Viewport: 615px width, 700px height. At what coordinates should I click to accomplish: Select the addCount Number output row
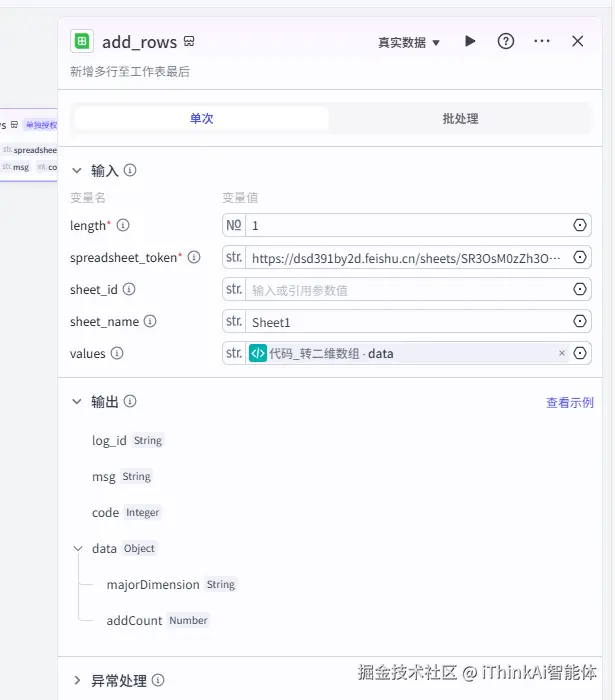[x=158, y=621]
